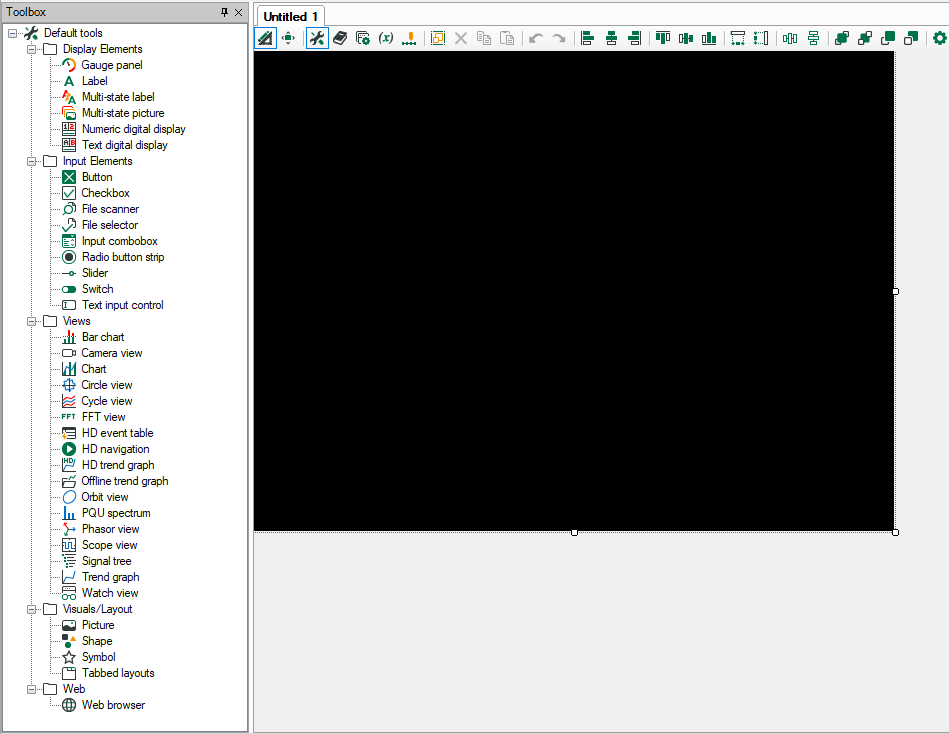Click the copy toolbar icon
This screenshot has height=734, width=949.
(x=484, y=38)
